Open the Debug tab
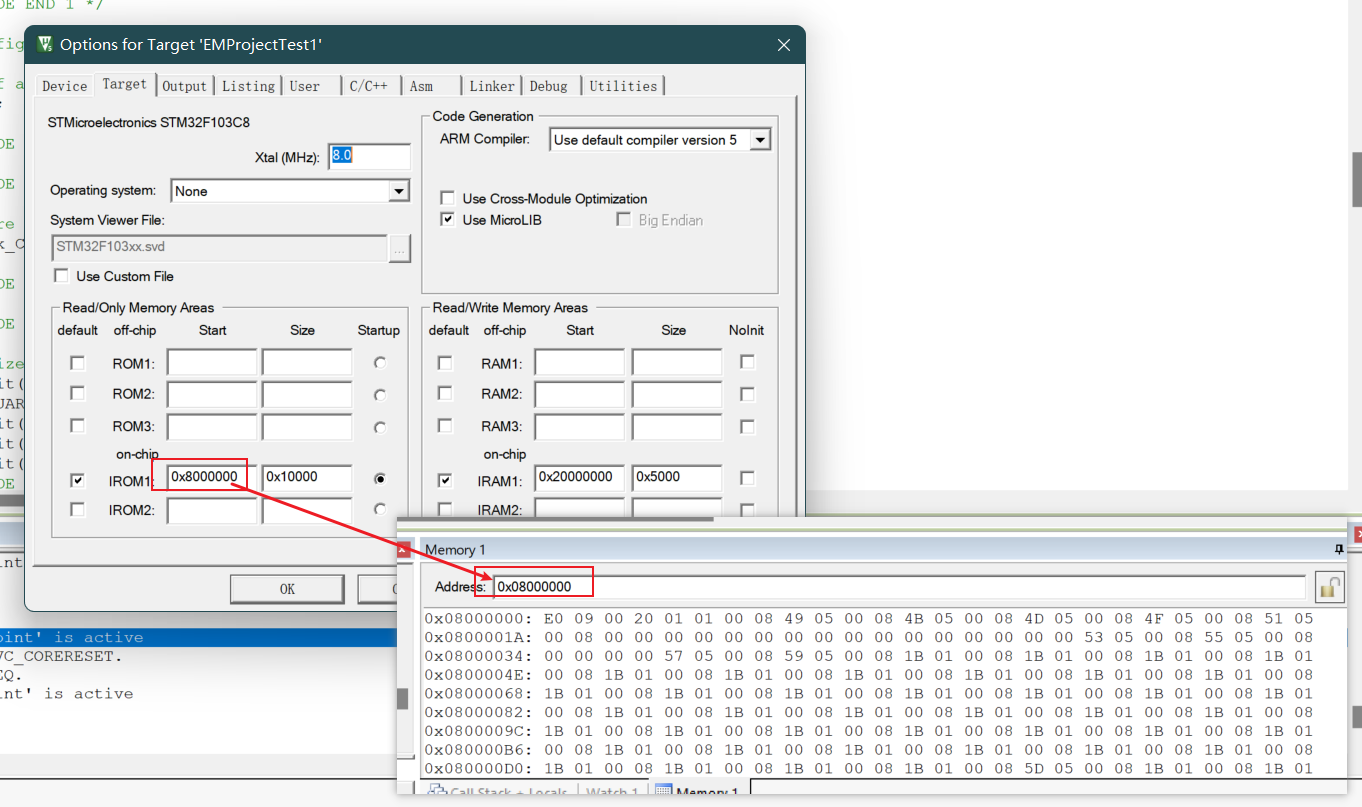The height and width of the screenshot is (807, 1362). [549, 86]
